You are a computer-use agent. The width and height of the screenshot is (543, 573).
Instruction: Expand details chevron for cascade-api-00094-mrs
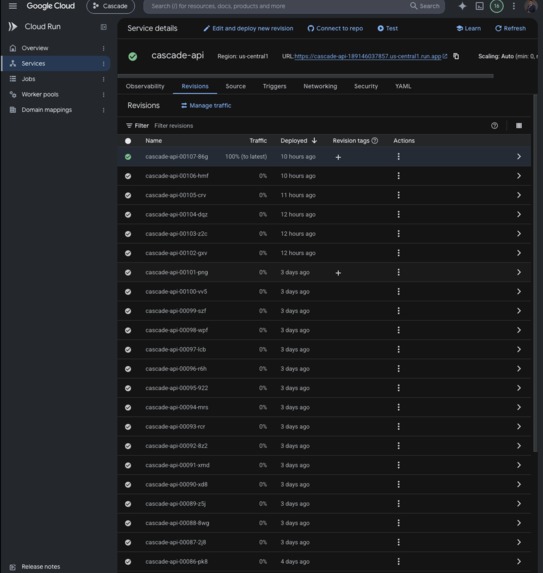coord(519,407)
